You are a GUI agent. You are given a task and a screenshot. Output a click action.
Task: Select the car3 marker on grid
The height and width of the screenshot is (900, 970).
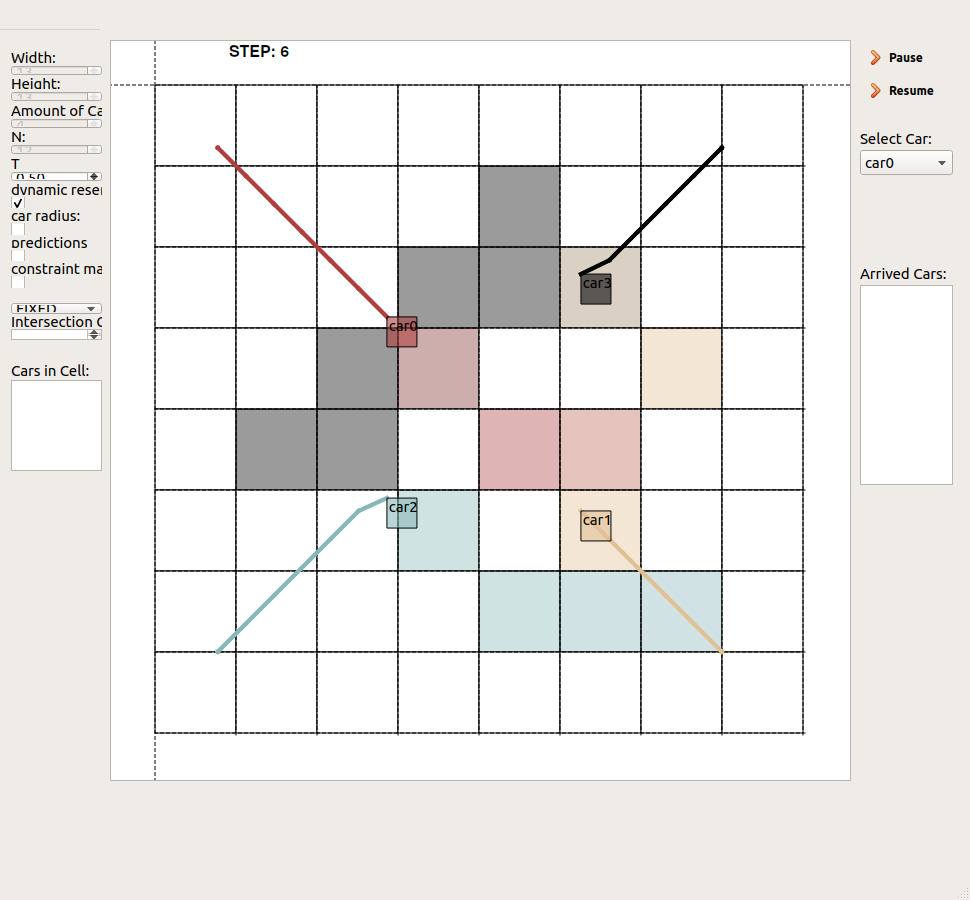pos(596,289)
